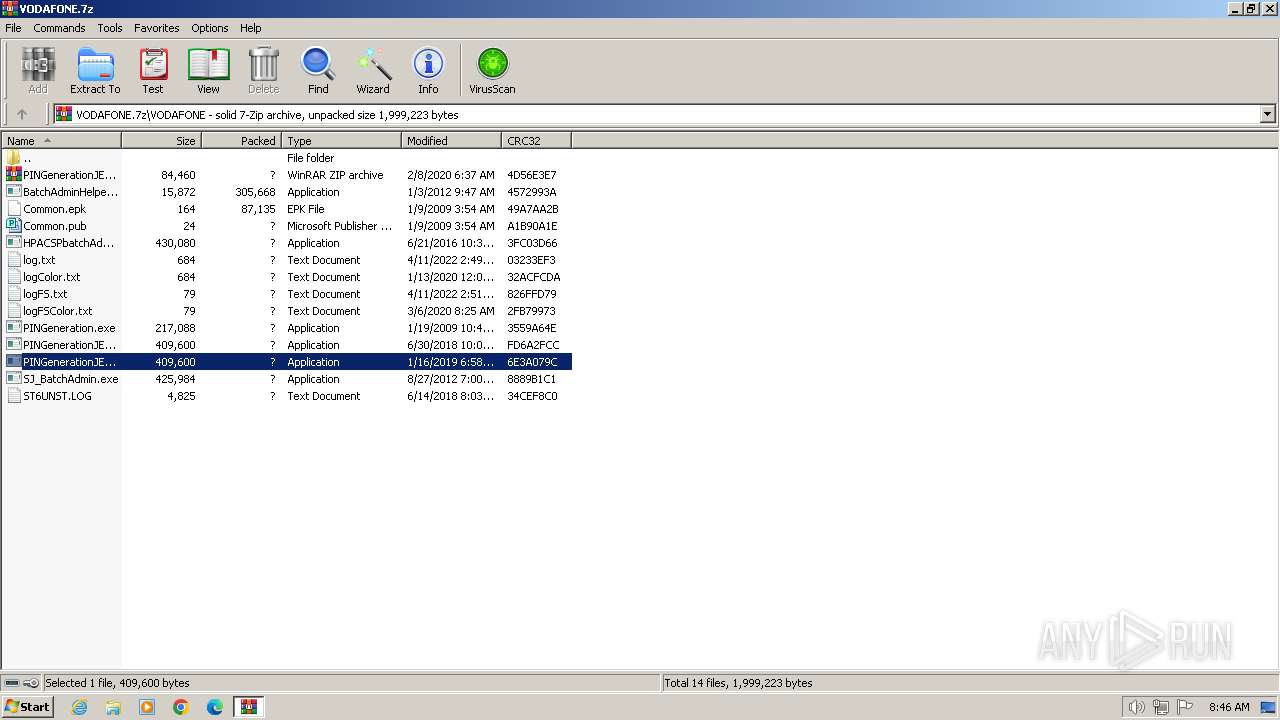The height and width of the screenshot is (720, 1280).
Task: Expand the address path dropdown
Action: [1268, 114]
